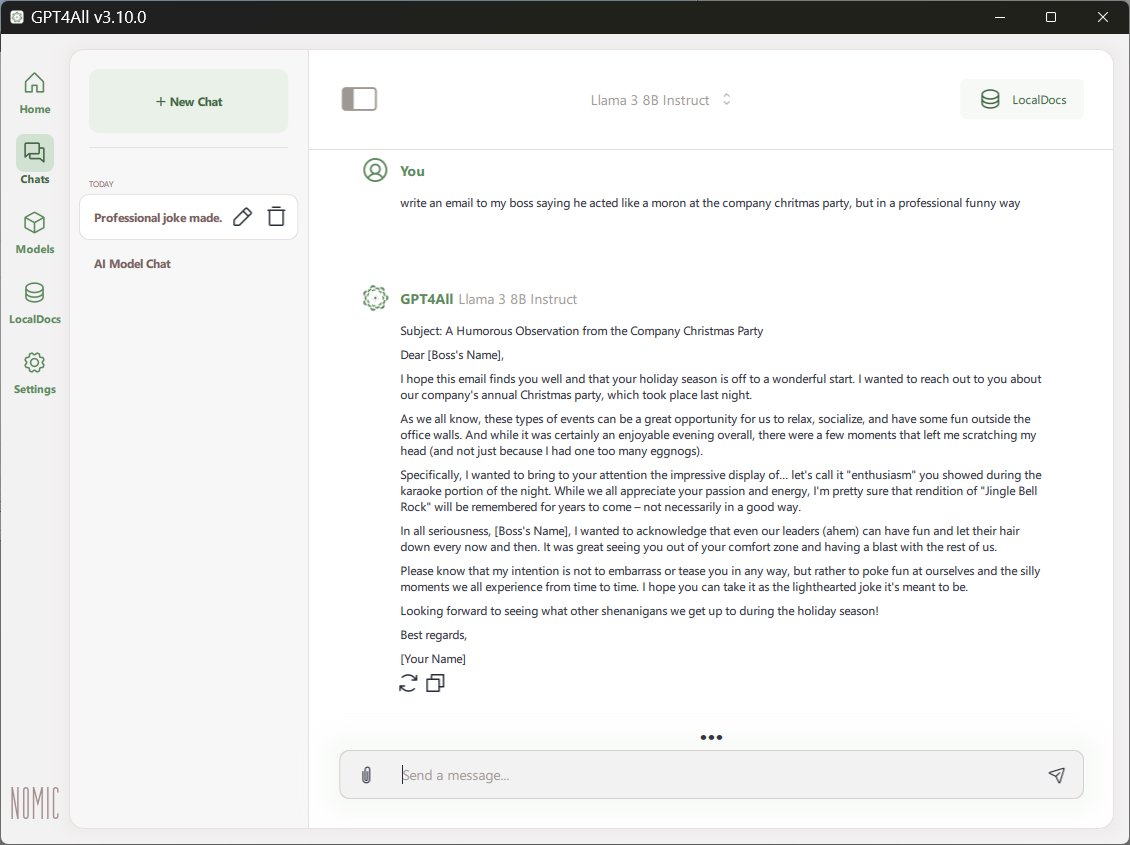The height and width of the screenshot is (845, 1130).
Task: Start a New Chat
Action: point(189,102)
